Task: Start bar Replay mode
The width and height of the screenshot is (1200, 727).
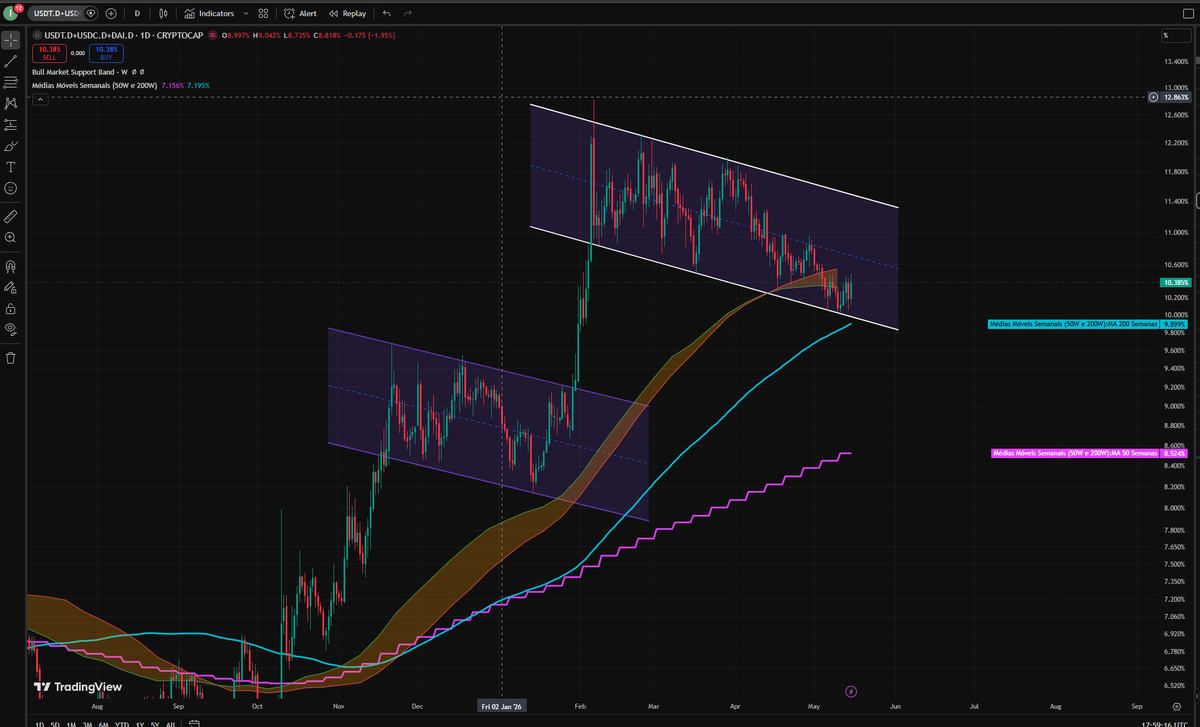Action: (347, 14)
